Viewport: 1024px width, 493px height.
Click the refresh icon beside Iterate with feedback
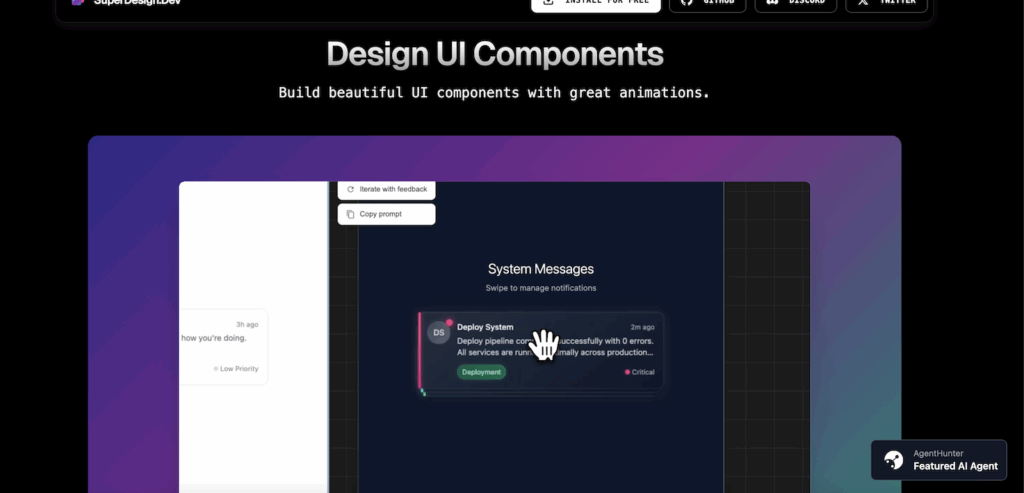click(x=350, y=189)
